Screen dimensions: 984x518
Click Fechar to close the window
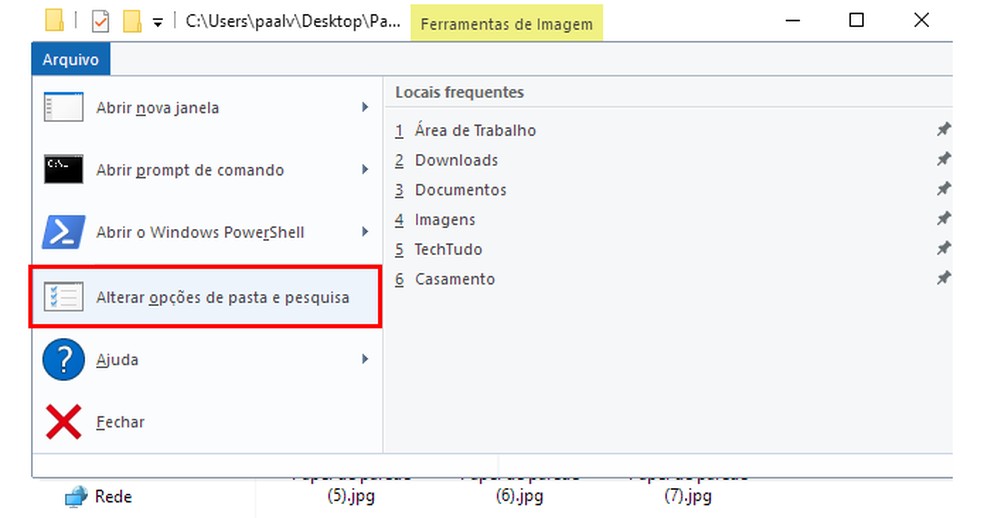pos(207,421)
